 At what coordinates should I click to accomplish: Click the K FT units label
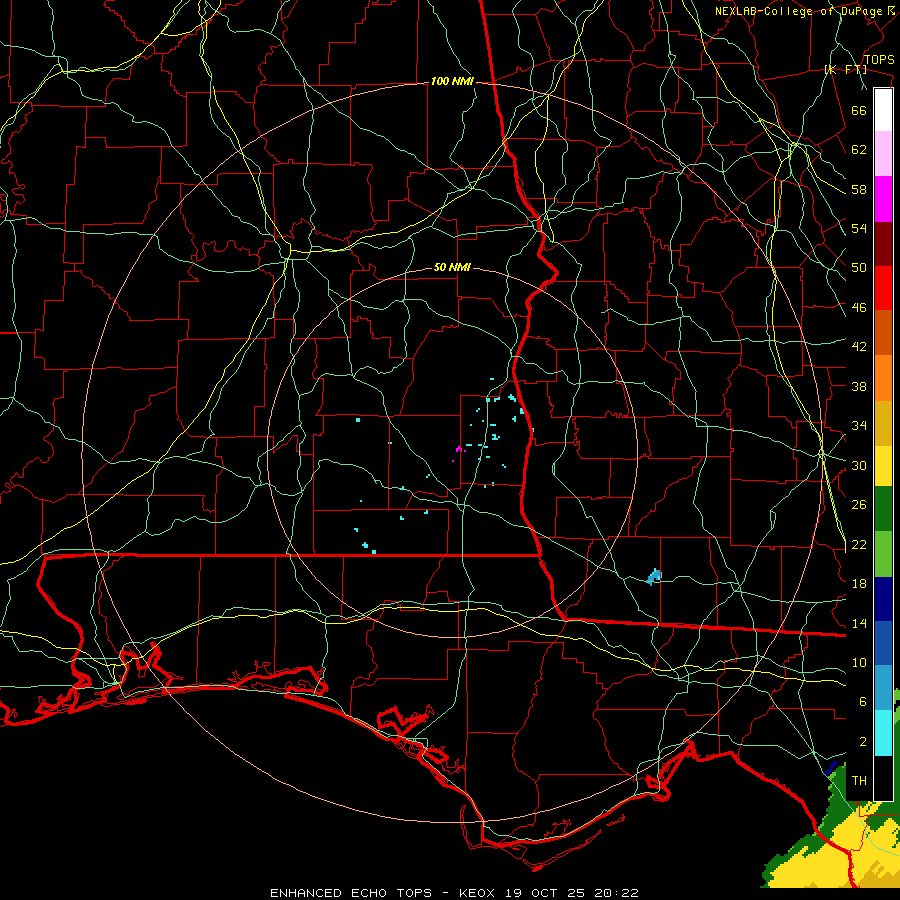pos(845,70)
